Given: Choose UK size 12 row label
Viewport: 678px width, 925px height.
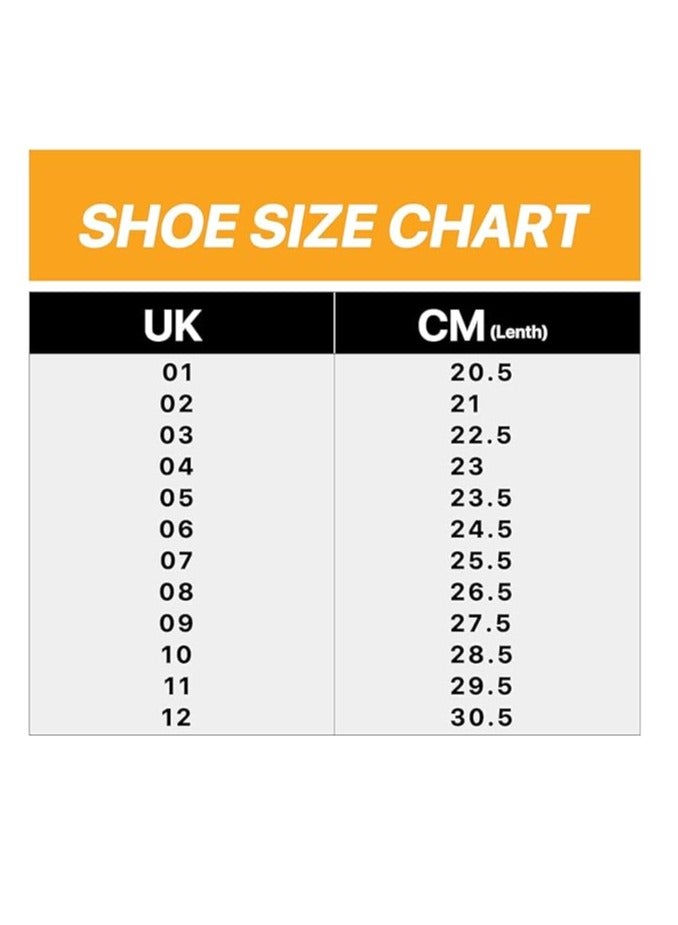Looking at the screenshot, I should pyautogui.click(x=177, y=718).
